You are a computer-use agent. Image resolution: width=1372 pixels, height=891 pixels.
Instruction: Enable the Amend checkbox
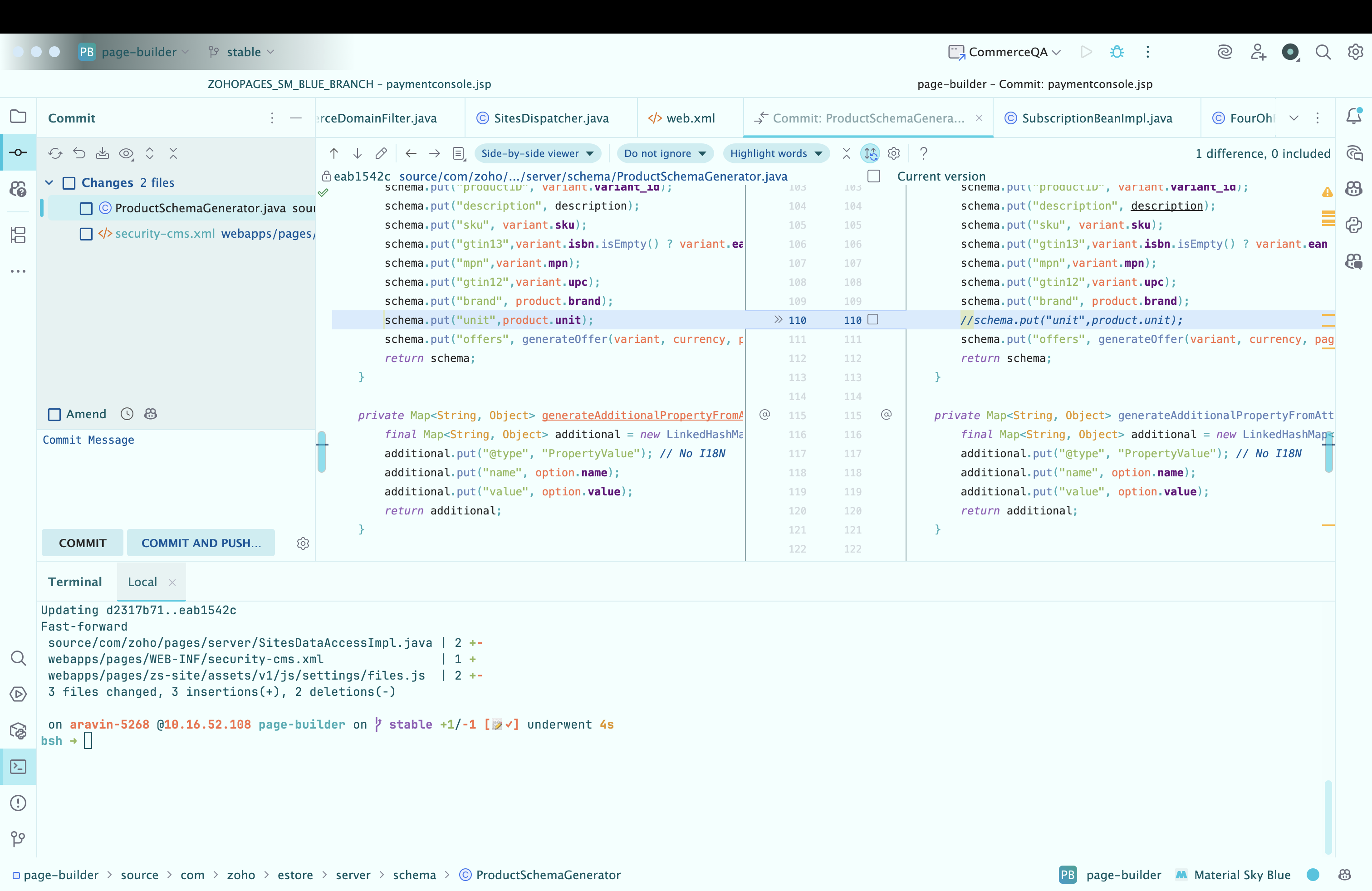[55, 414]
